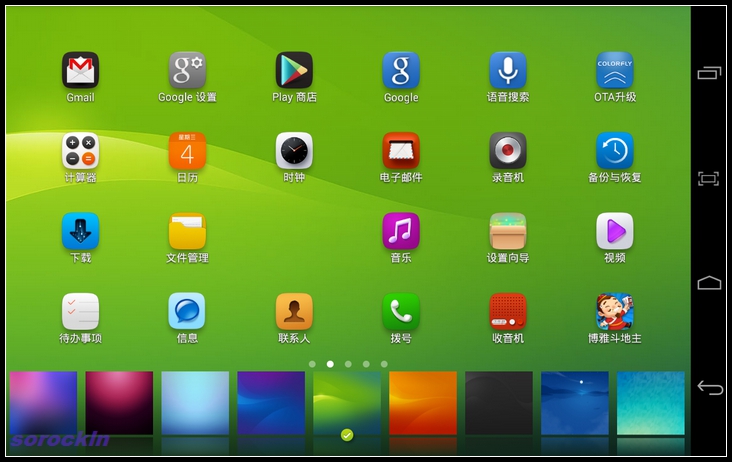Screen dimensions: 732x462
Task: Open Google 设置 app
Action: pos(187,70)
